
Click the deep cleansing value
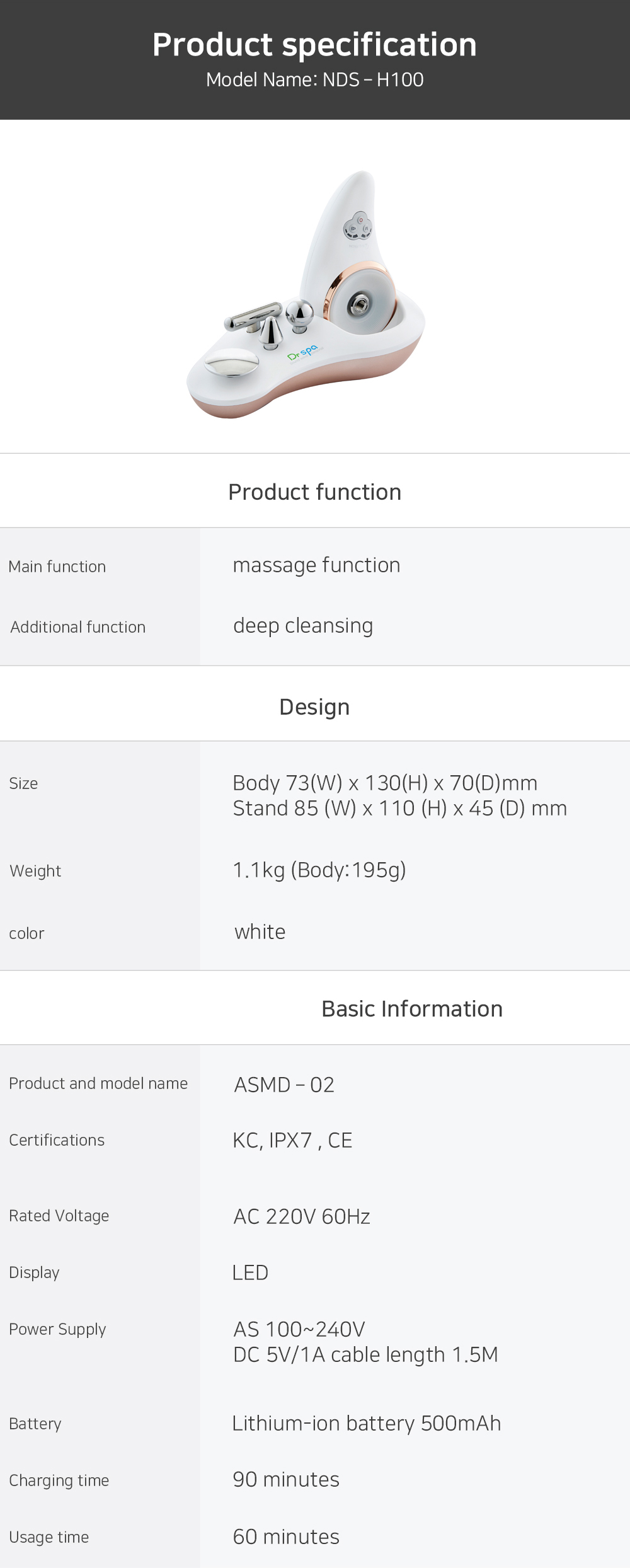303,626
